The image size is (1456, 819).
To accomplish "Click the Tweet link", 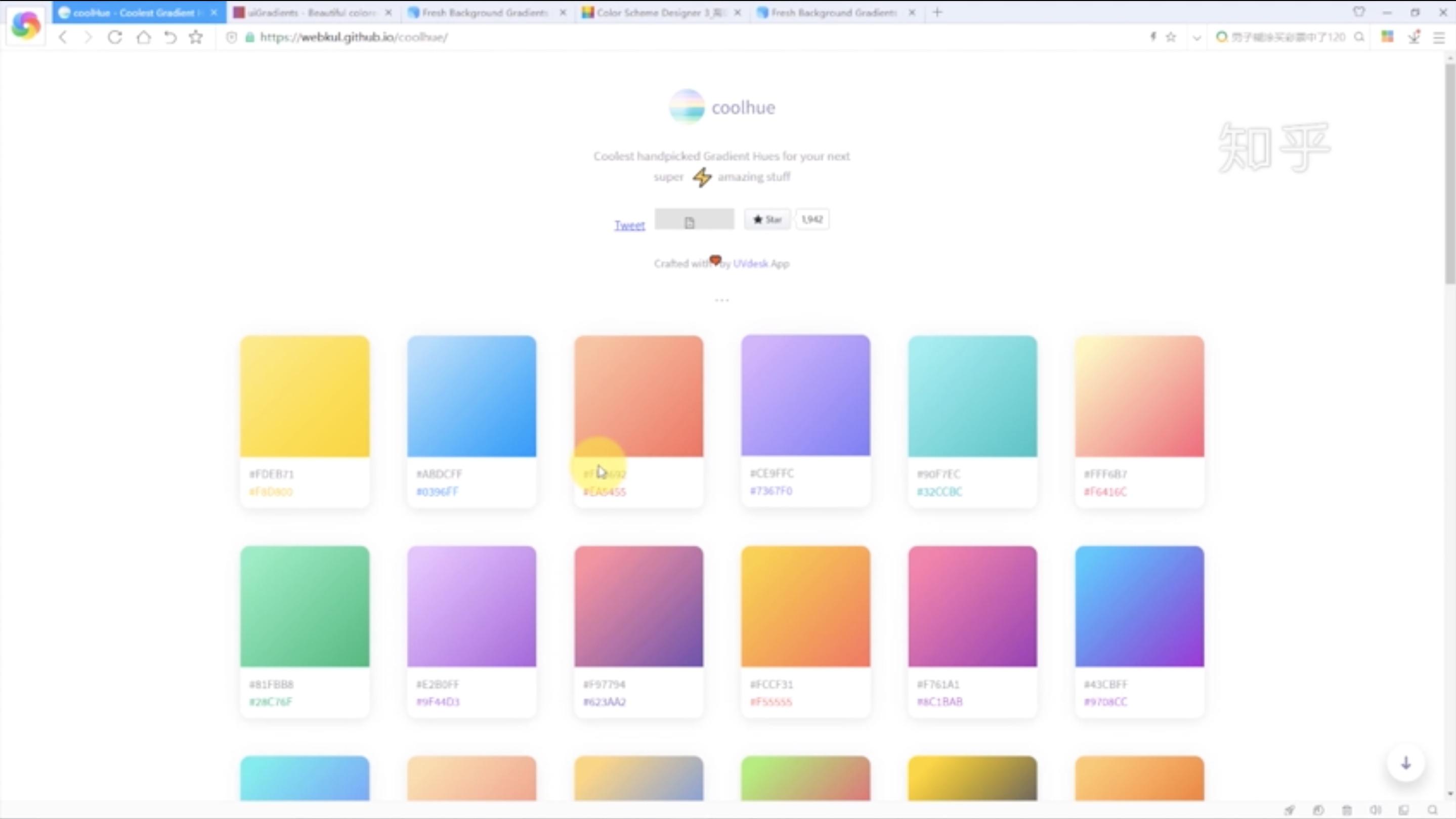I will tap(629, 226).
